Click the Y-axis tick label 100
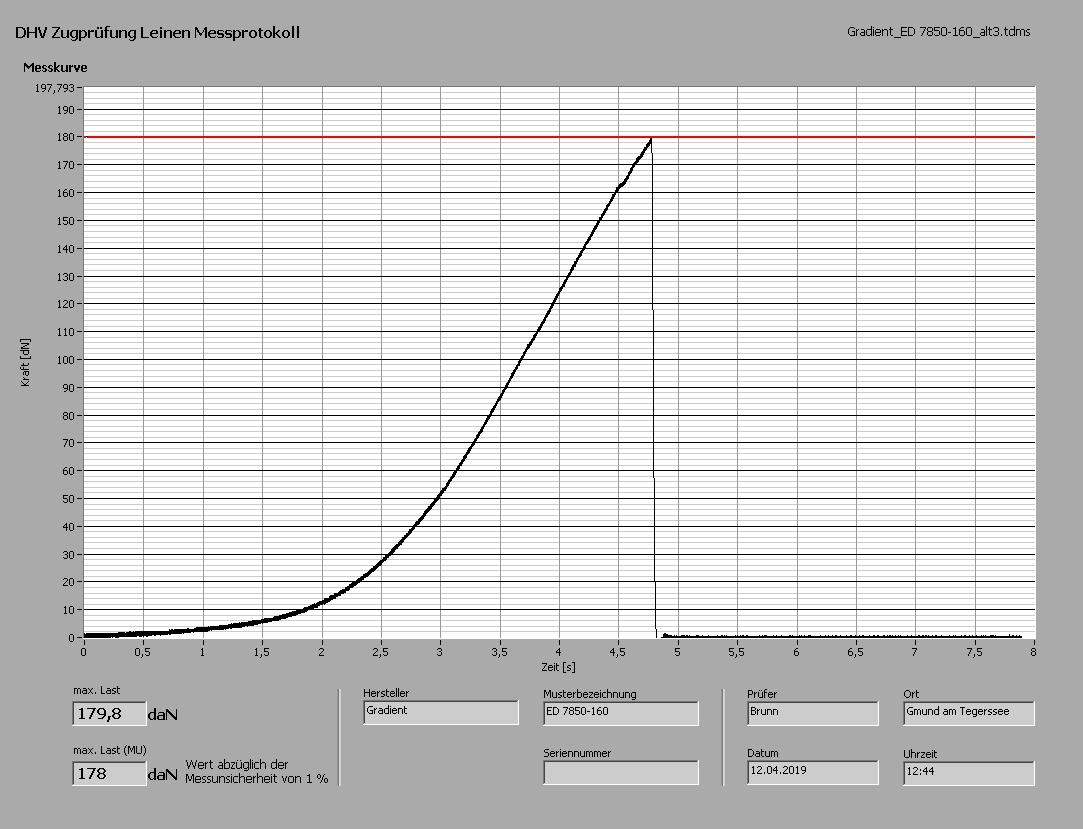The image size is (1083, 829). 66,360
